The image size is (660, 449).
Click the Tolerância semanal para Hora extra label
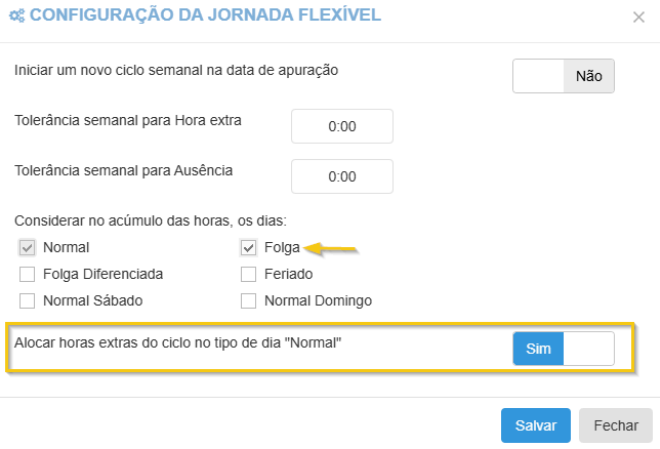[x=128, y=120]
